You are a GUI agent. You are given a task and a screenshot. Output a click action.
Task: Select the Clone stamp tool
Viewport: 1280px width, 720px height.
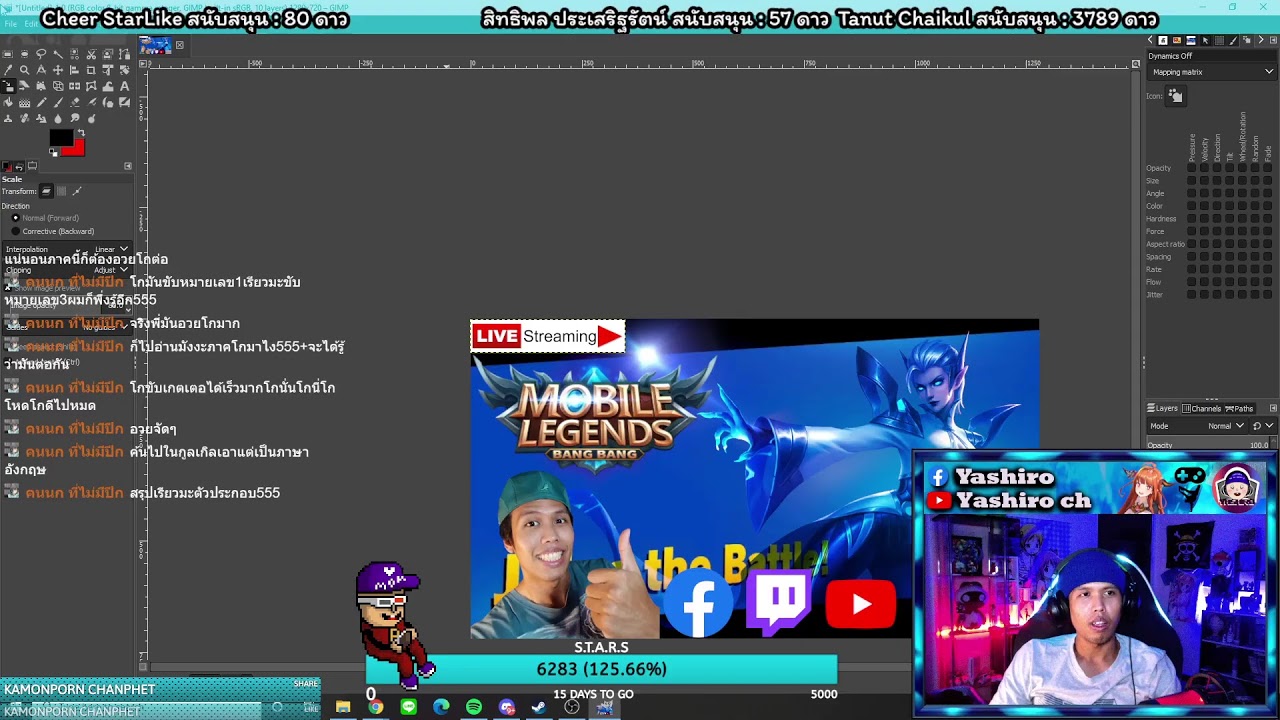click(8, 118)
